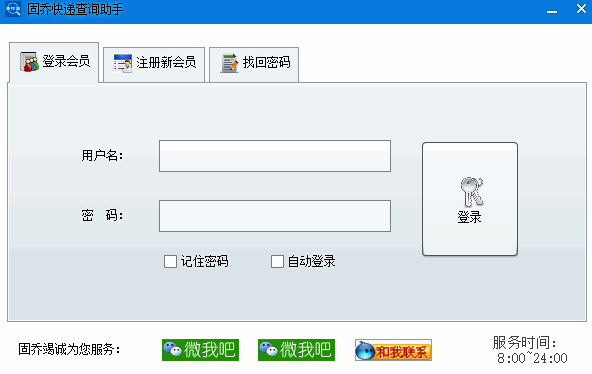Viewport: 592px width, 374px height.
Task: Minimize the 固乔快递查询助手 window
Action: tap(552, 11)
